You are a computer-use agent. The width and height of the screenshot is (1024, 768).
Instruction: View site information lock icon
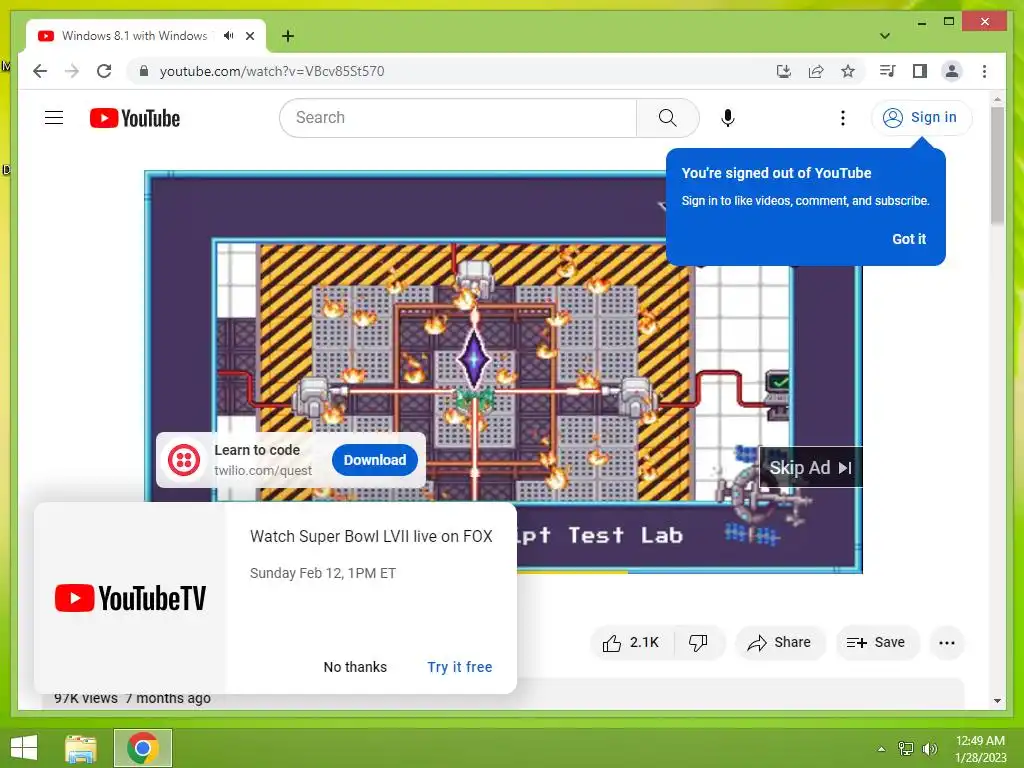(144, 71)
